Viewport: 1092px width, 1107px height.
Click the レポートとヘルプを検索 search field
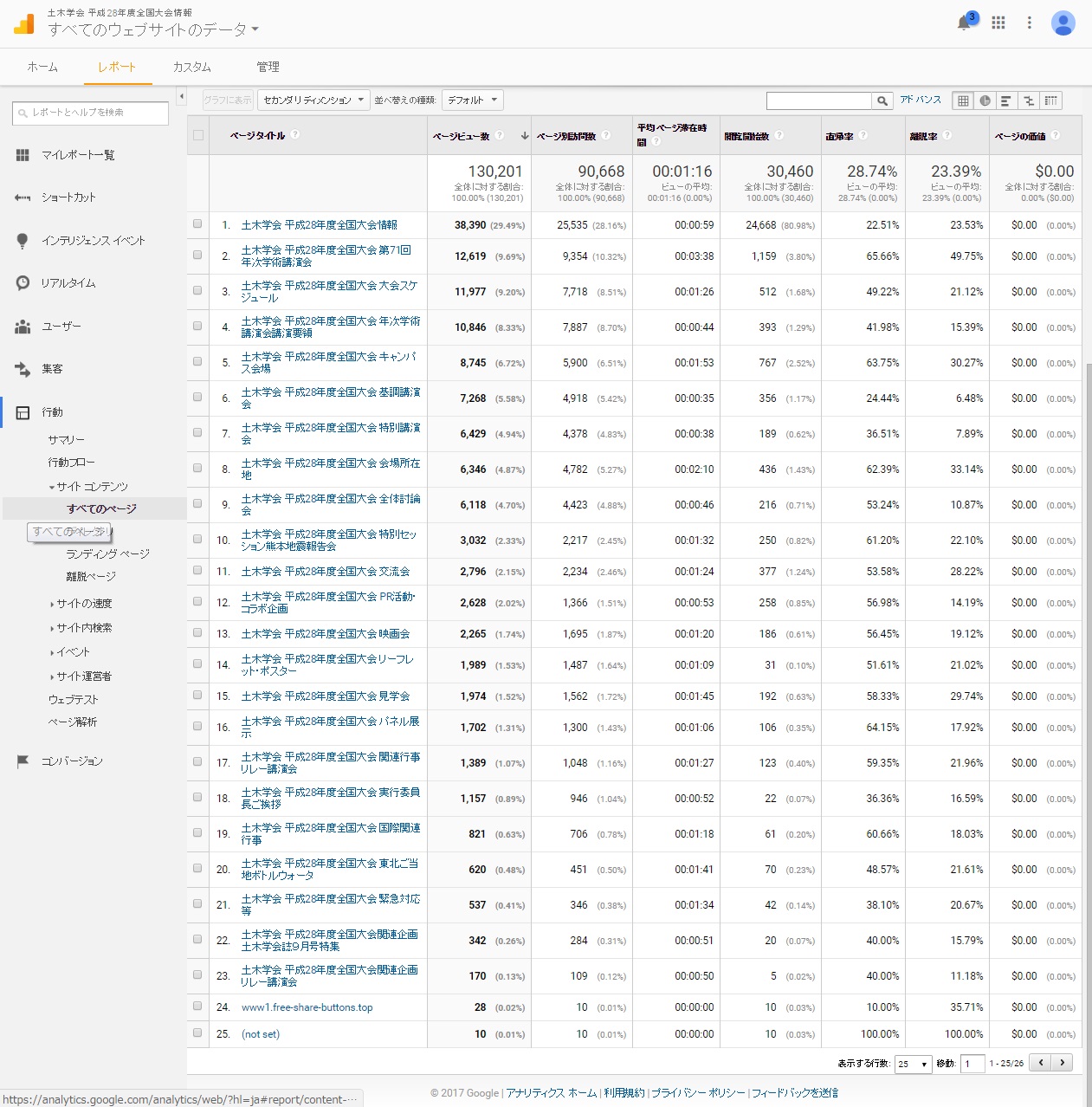click(x=90, y=113)
